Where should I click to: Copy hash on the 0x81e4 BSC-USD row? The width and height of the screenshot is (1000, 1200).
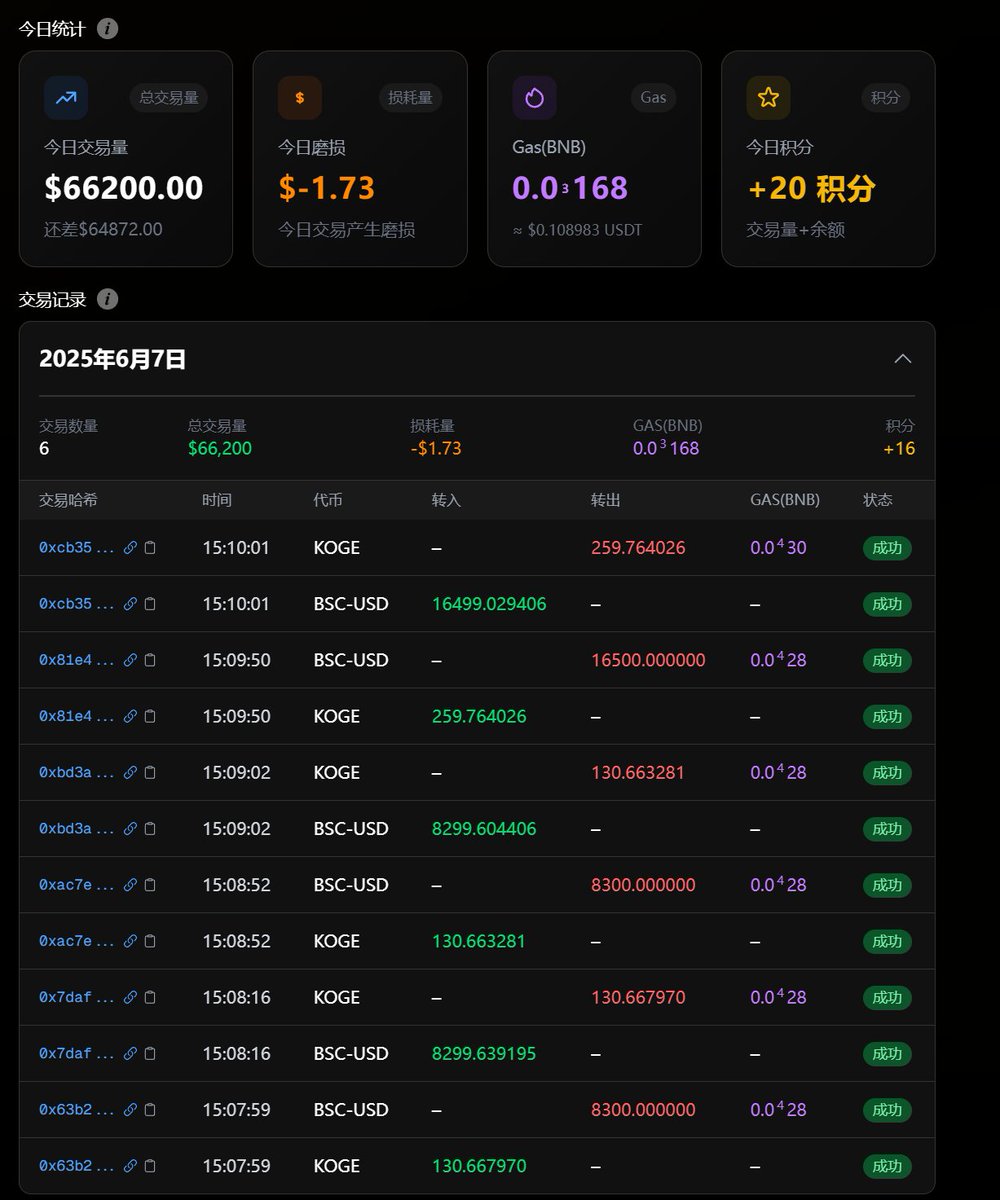click(150, 660)
